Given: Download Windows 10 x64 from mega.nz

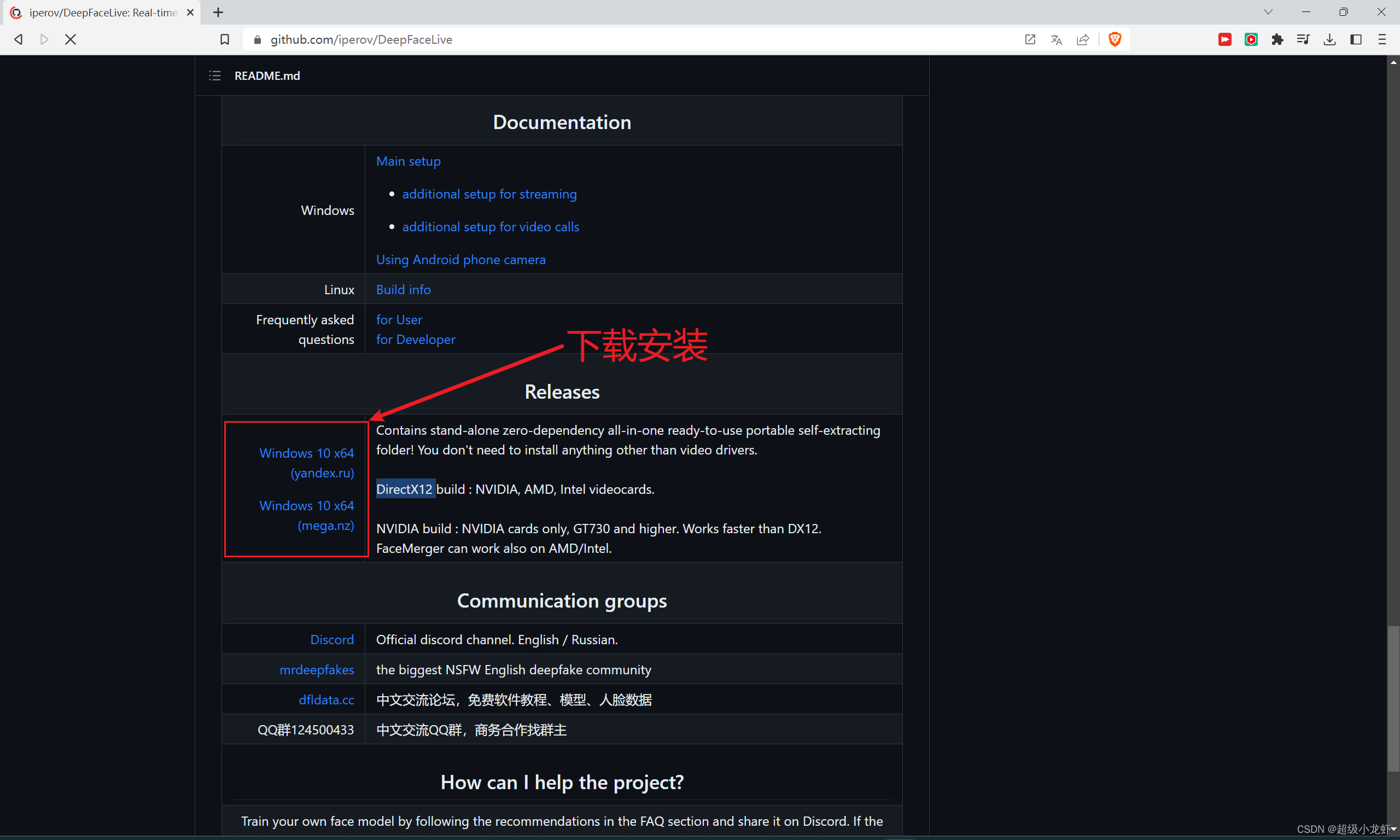Looking at the screenshot, I should (307, 516).
